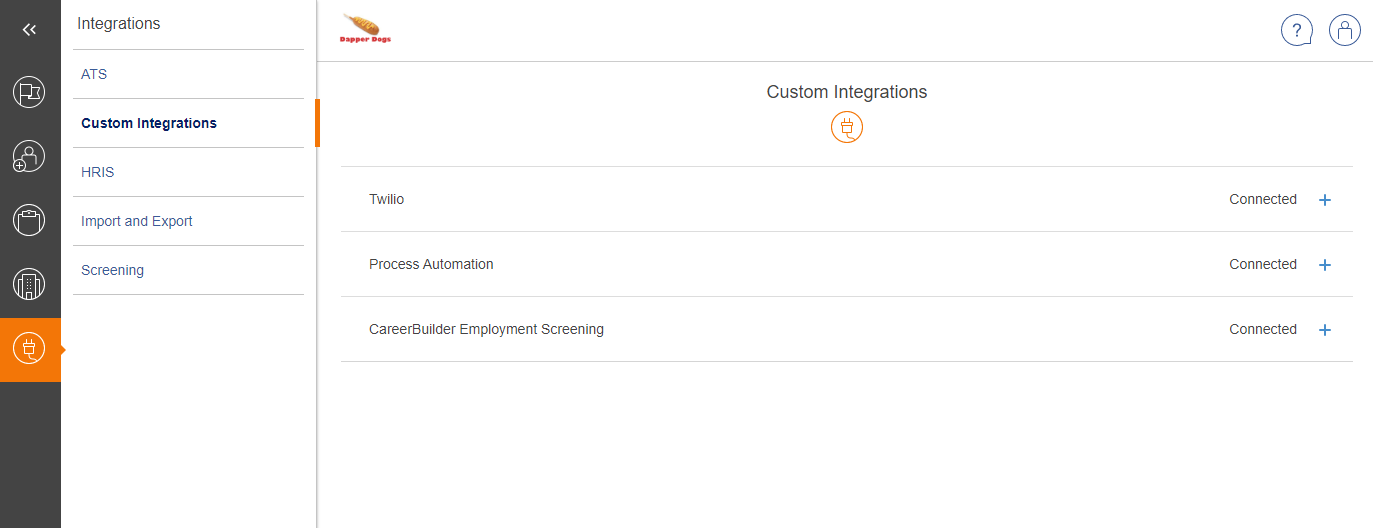
Task: Go to HRIS section
Action: coord(98,172)
